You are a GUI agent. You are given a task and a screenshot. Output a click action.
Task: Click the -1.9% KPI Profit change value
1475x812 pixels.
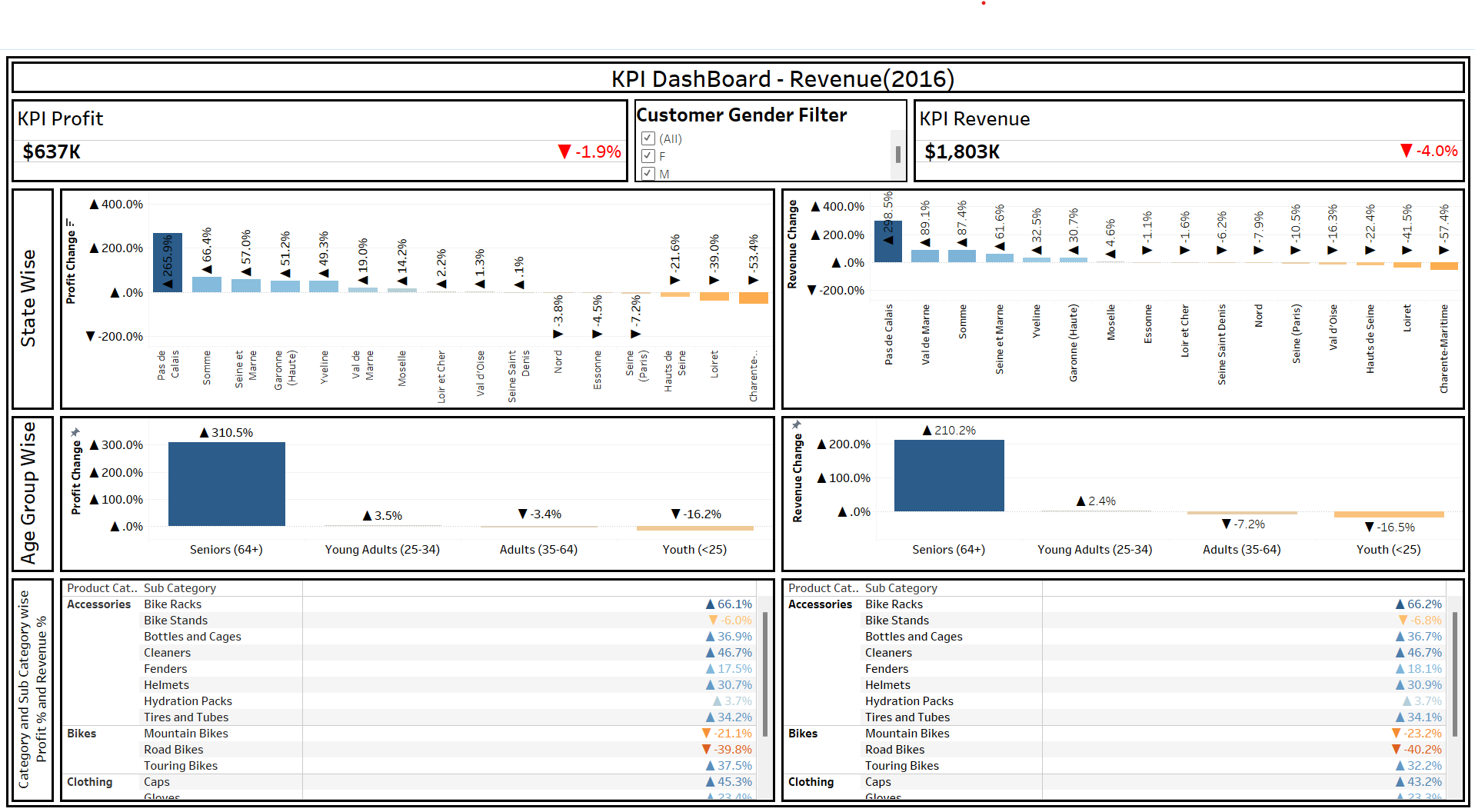coord(598,151)
